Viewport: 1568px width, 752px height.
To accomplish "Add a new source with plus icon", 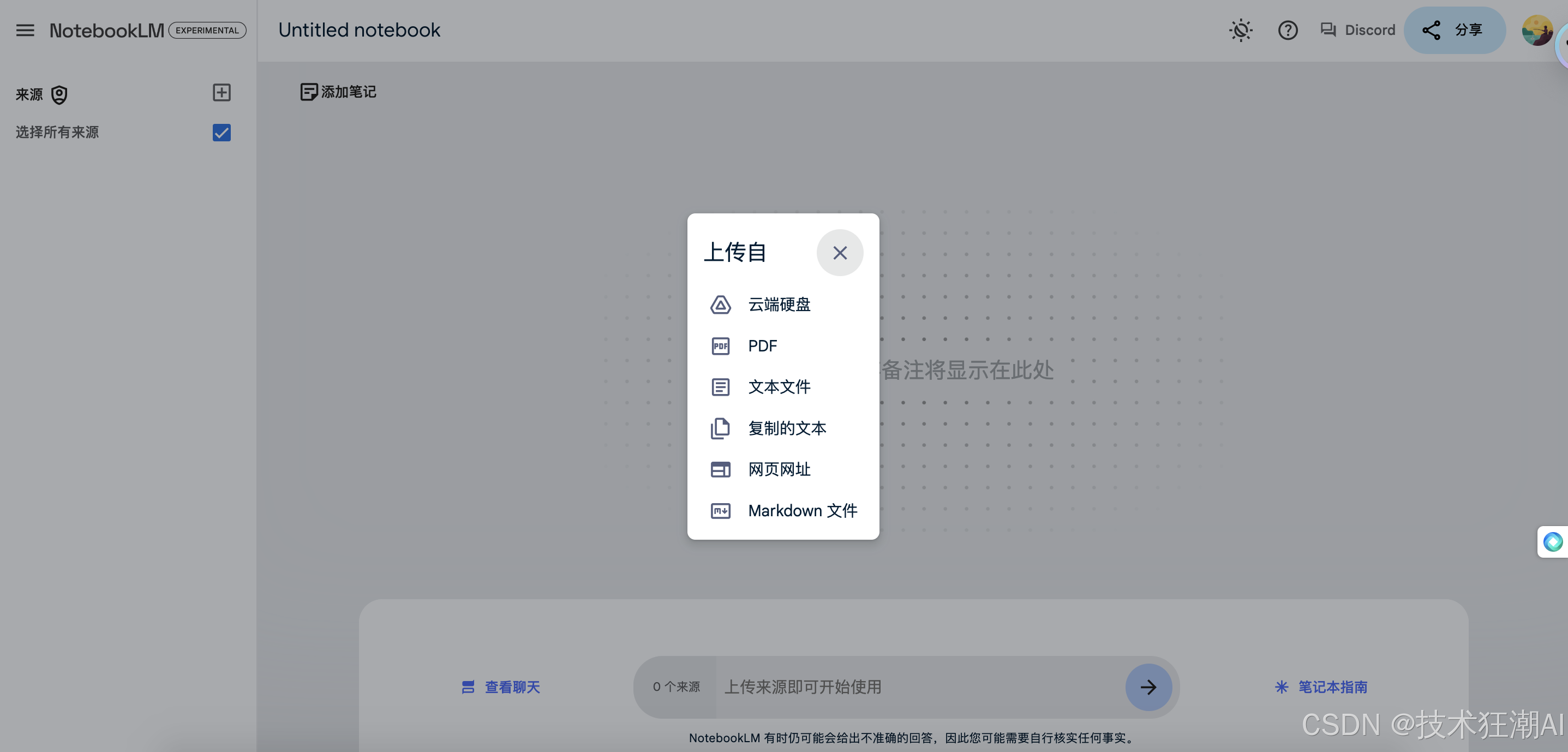I will (x=222, y=93).
